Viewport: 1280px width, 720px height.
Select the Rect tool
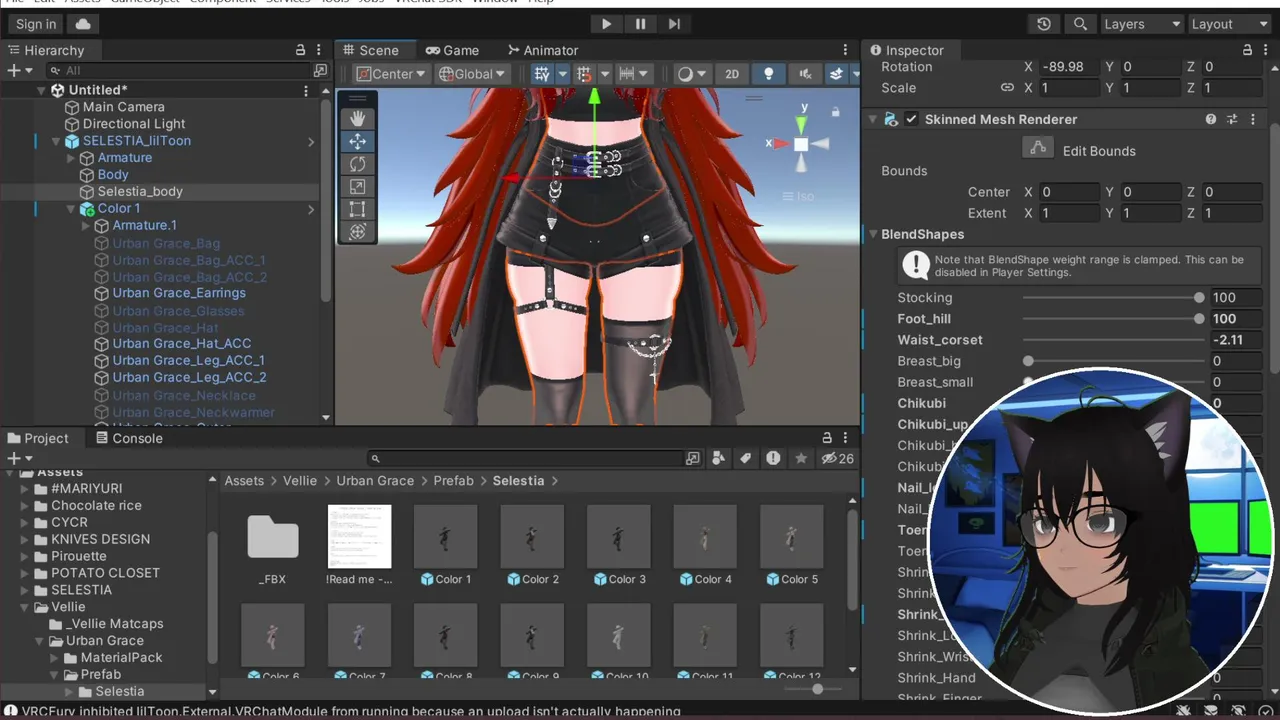pos(357,210)
